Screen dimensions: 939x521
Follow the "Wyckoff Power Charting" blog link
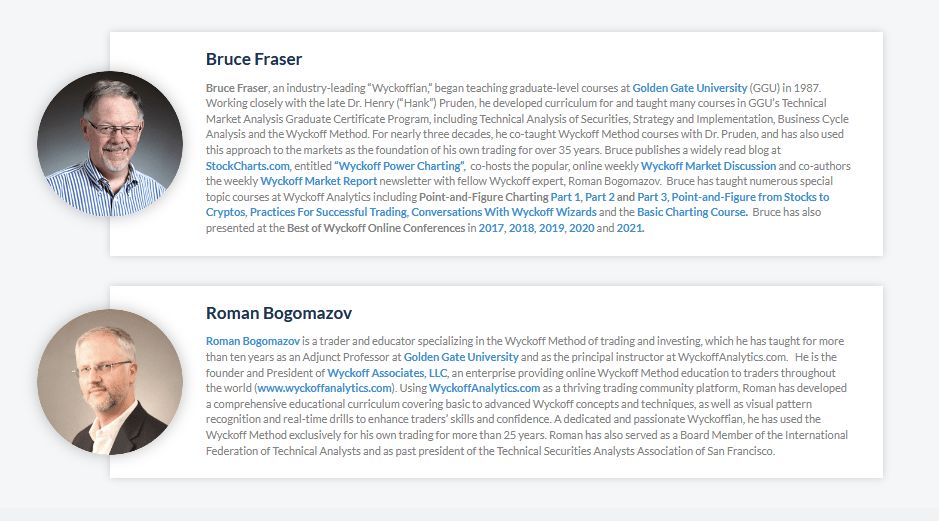399,166
